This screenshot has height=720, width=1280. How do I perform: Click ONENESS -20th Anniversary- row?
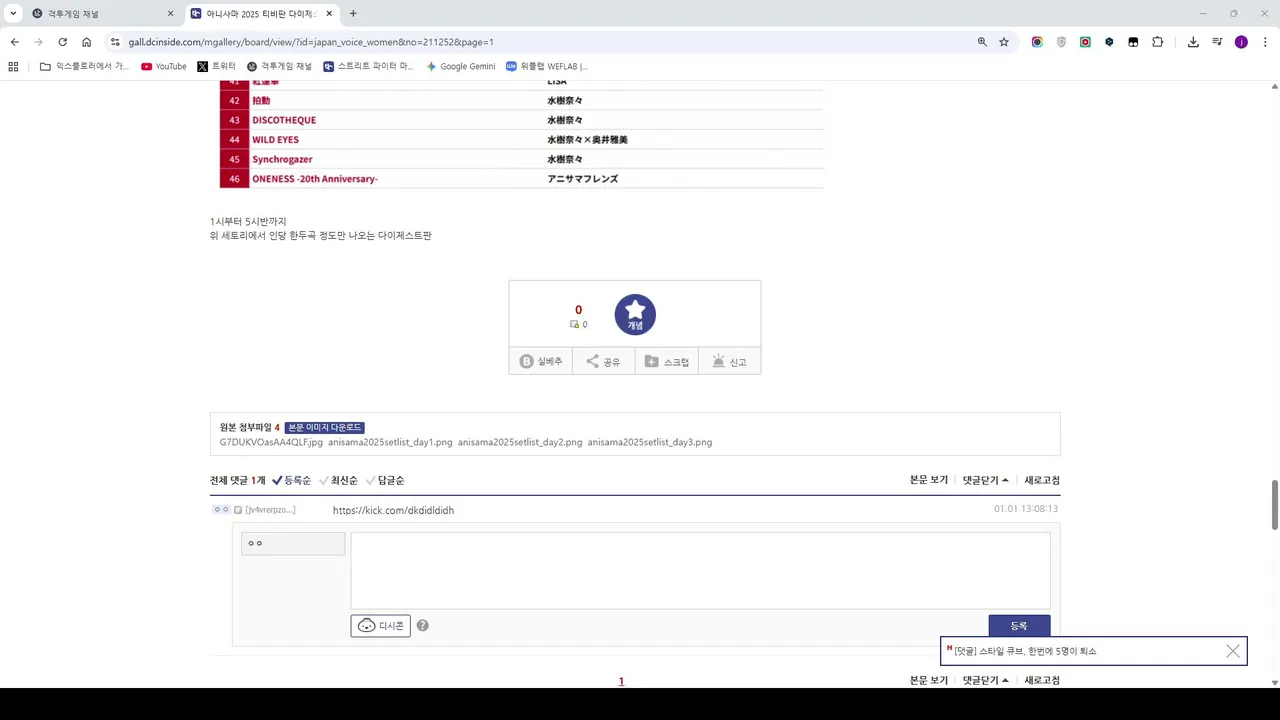tap(521, 179)
